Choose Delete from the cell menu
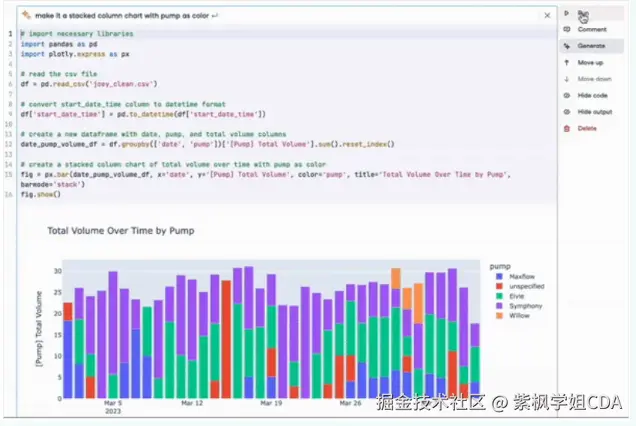 587,129
